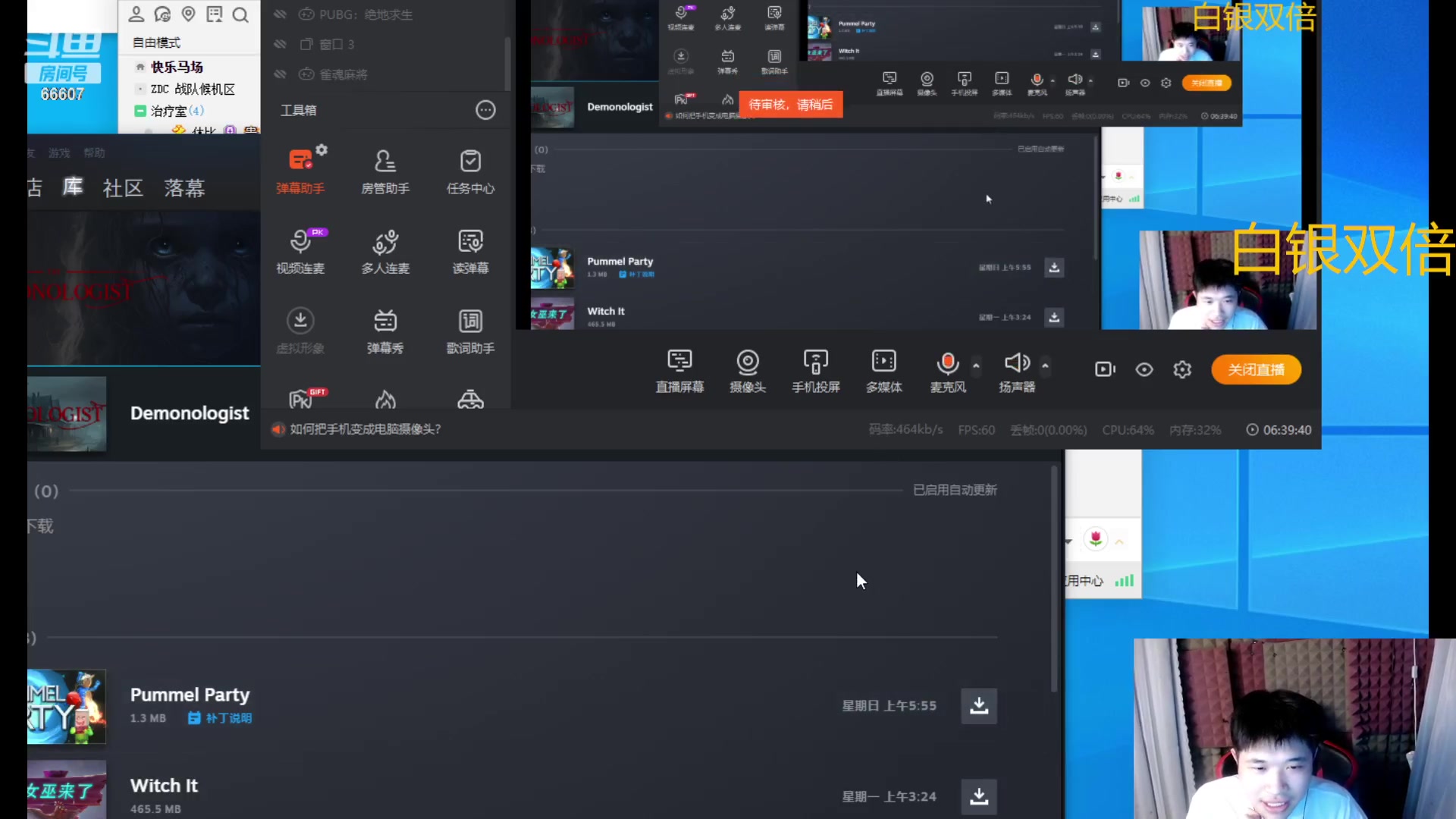1456x819 pixels.
Task: Open the 弹幕秀 tool in main toolbox
Action: click(385, 331)
